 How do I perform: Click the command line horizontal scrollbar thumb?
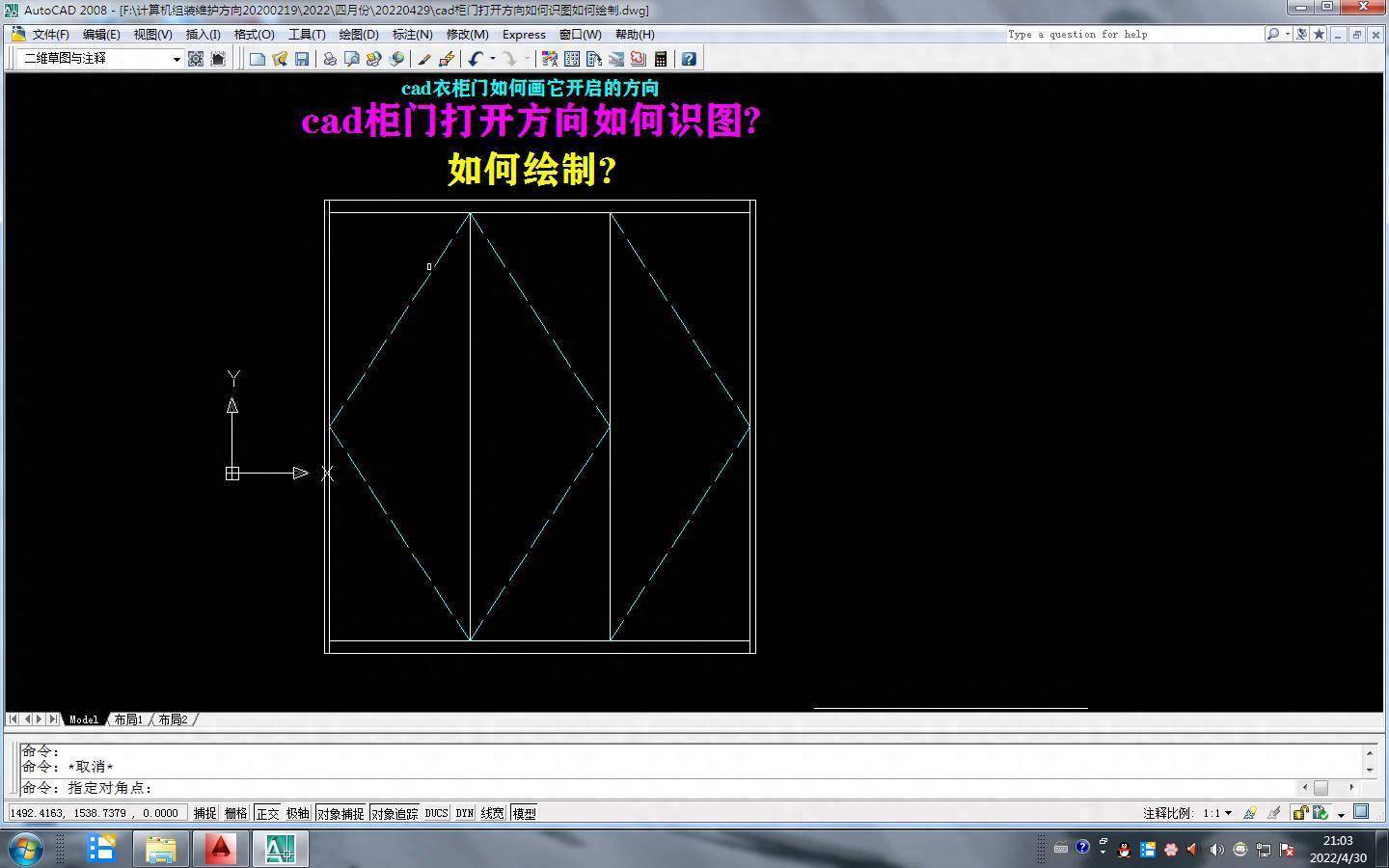pos(1321,787)
